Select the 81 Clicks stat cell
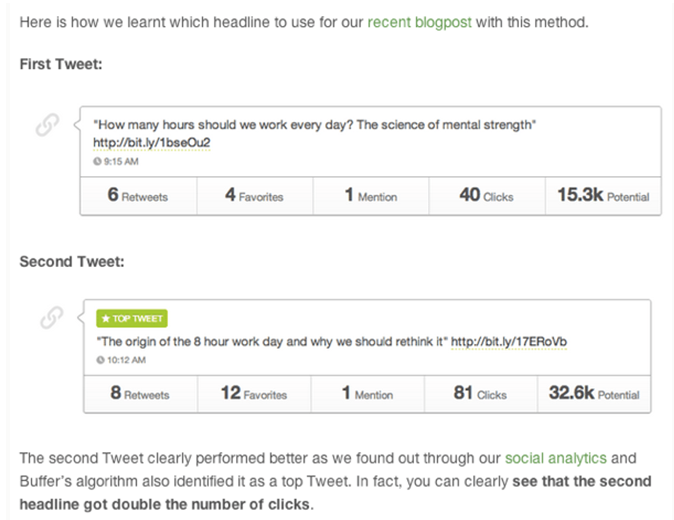 481,394
